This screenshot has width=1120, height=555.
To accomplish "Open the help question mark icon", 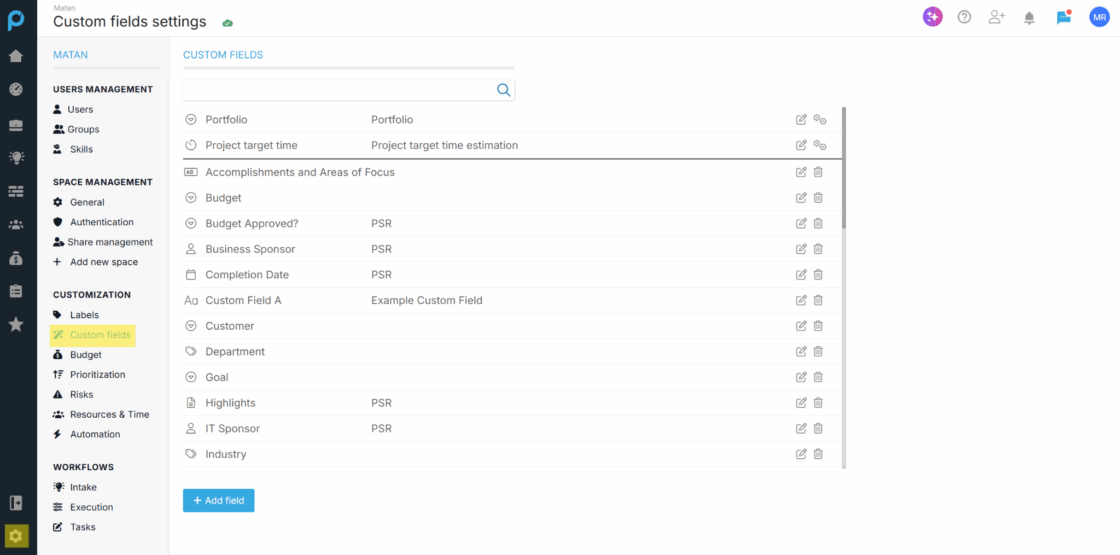I will (x=964, y=17).
